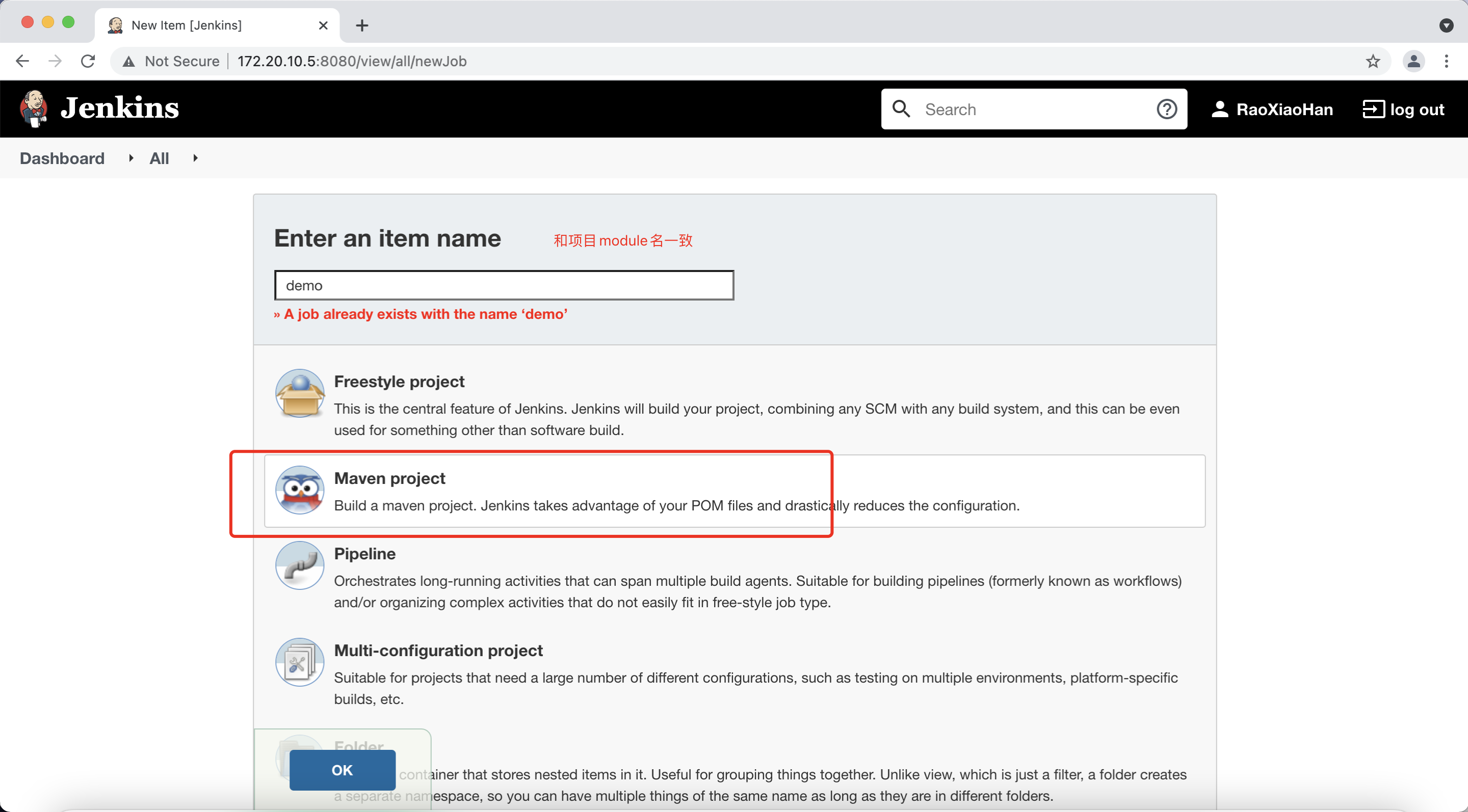The width and height of the screenshot is (1468, 812).
Task: Click the Enter an item name heading
Action: [387, 238]
